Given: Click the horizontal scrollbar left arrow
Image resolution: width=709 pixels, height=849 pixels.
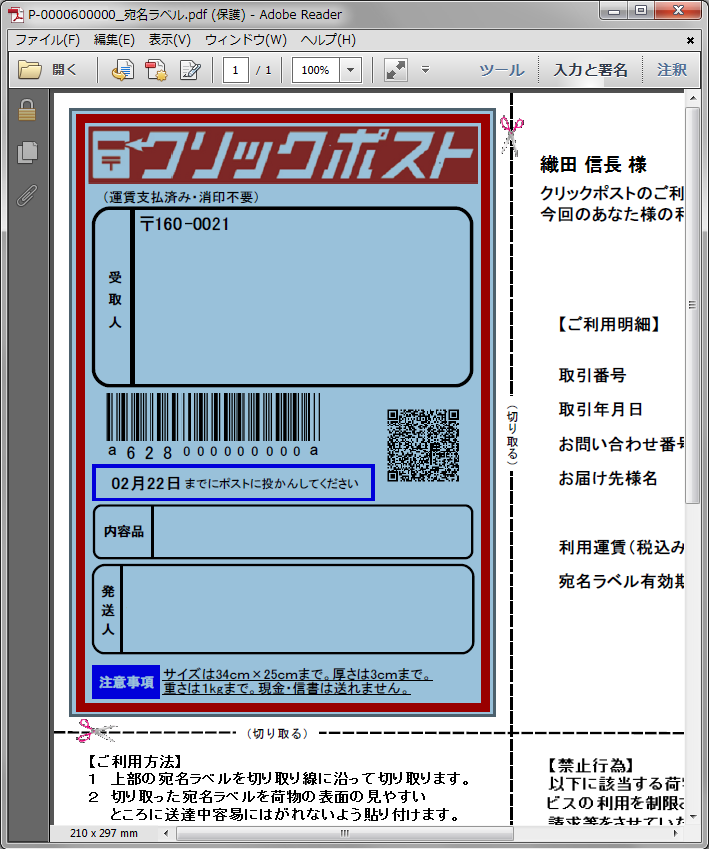Looking at the screenshot, I should click(166, 833).
